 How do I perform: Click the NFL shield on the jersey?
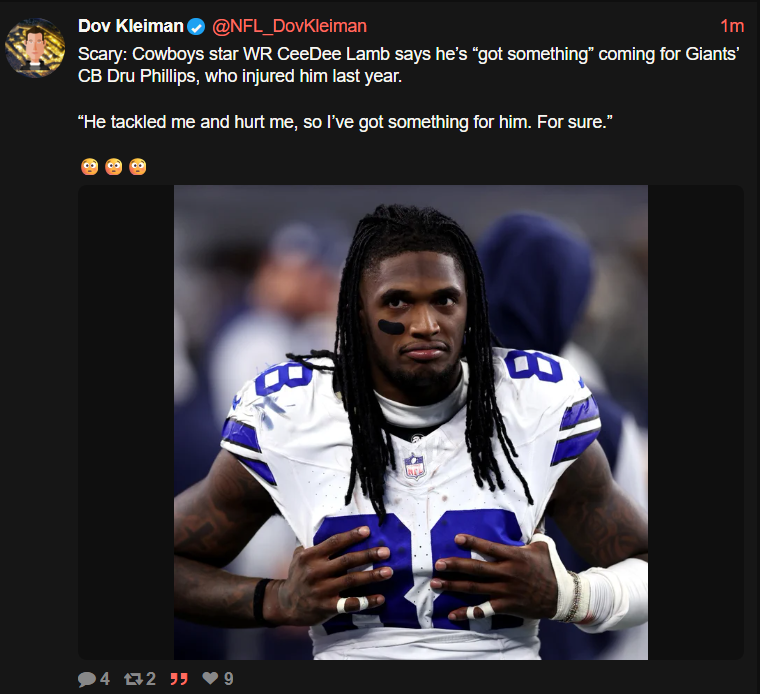click(414, 467)
